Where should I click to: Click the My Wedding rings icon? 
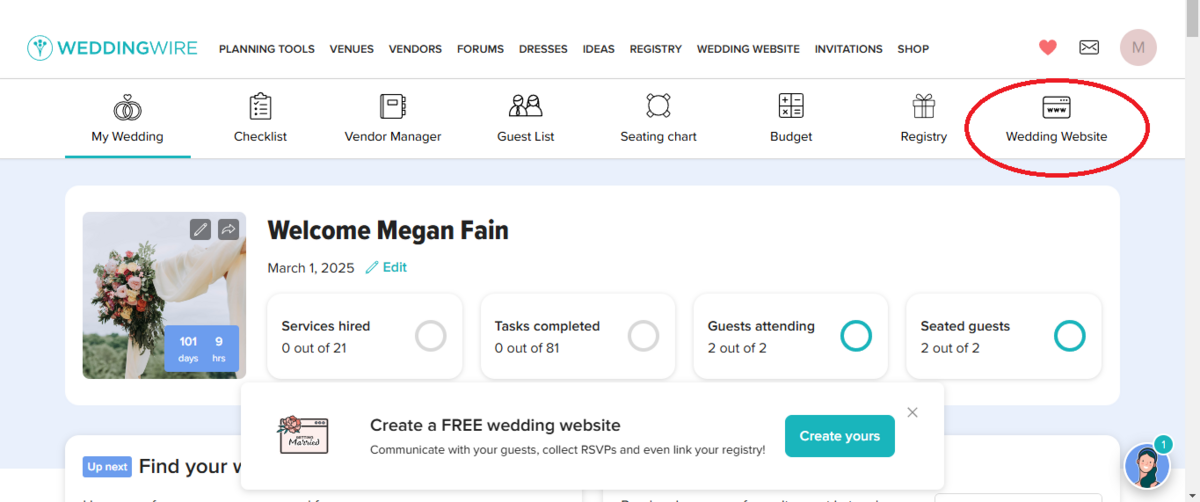[x=127, y=106]
